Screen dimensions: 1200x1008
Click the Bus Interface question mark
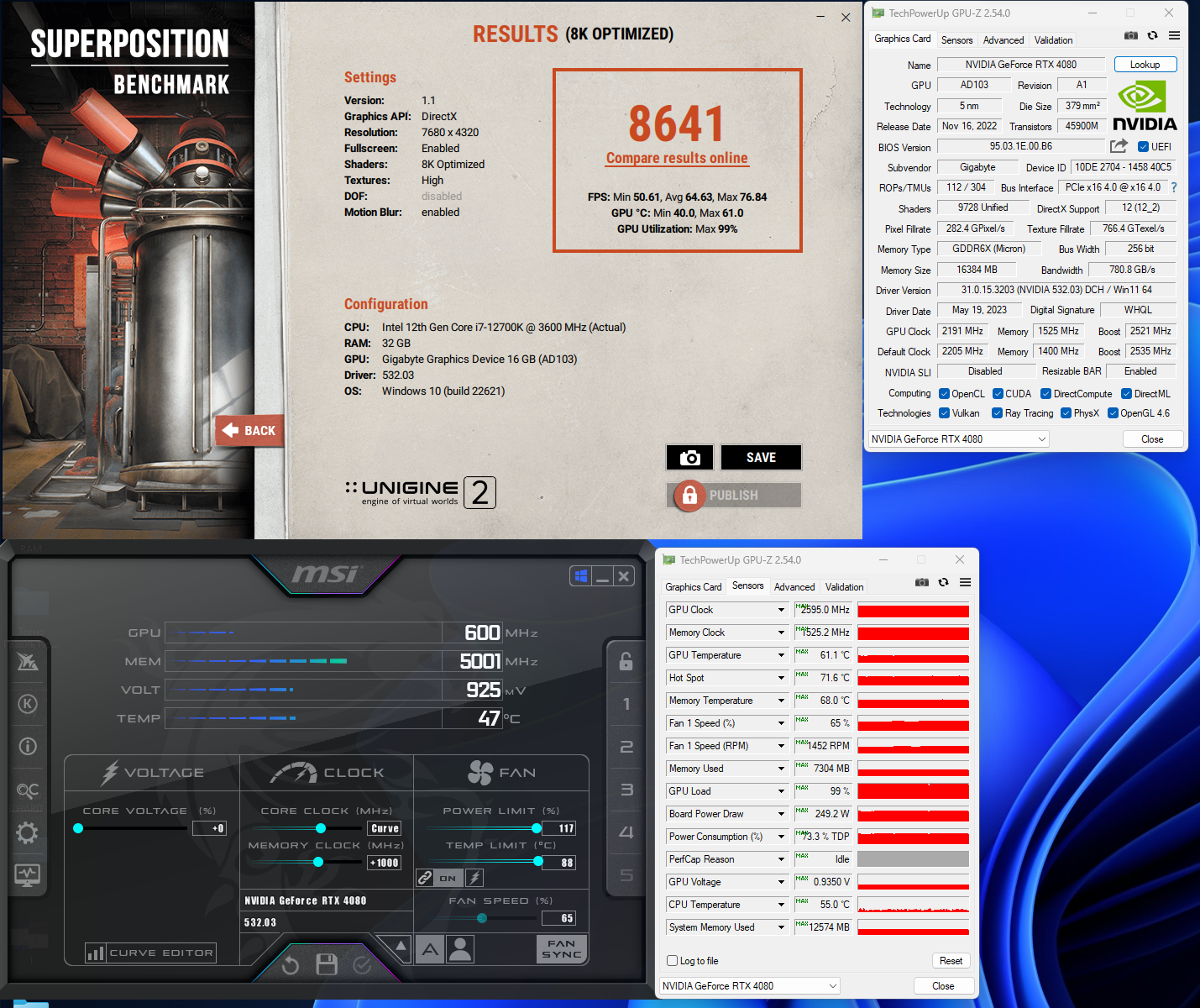coord(1174,187)
